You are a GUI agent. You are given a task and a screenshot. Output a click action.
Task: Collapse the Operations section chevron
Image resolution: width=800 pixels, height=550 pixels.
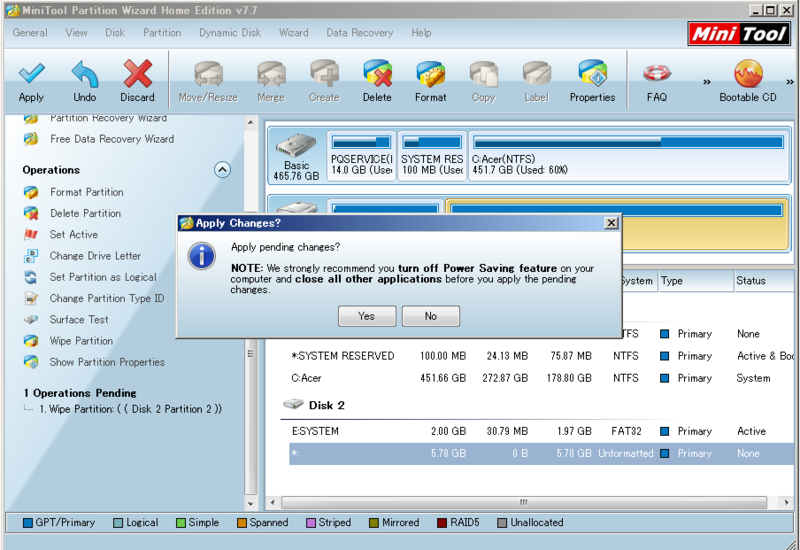point(222,169)
